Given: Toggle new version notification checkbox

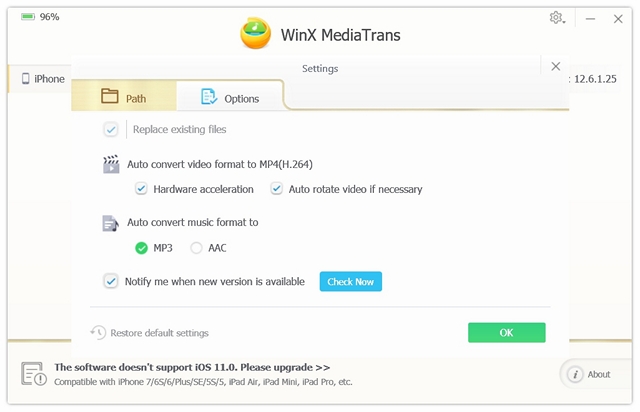Looking at the screenshot, I should pos(111,282).
